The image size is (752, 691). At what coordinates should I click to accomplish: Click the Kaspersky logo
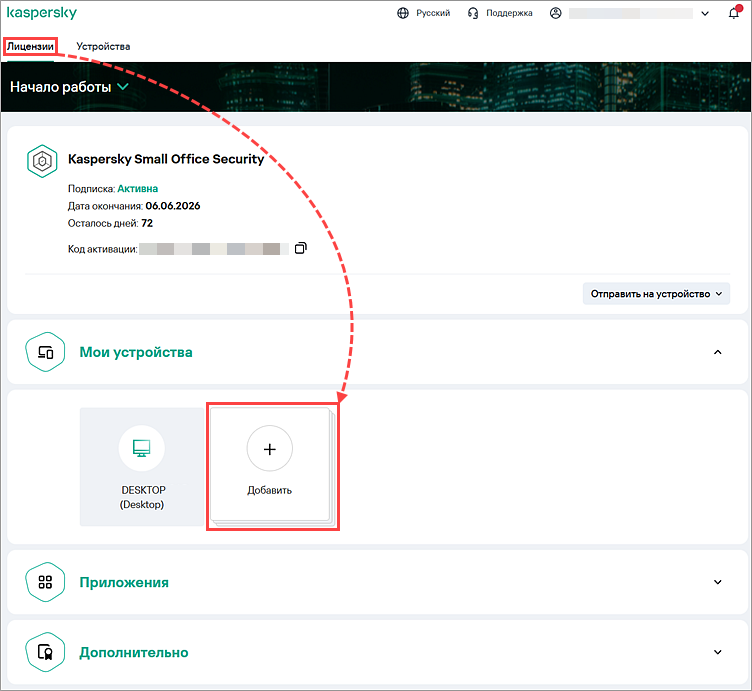(42, 13)
